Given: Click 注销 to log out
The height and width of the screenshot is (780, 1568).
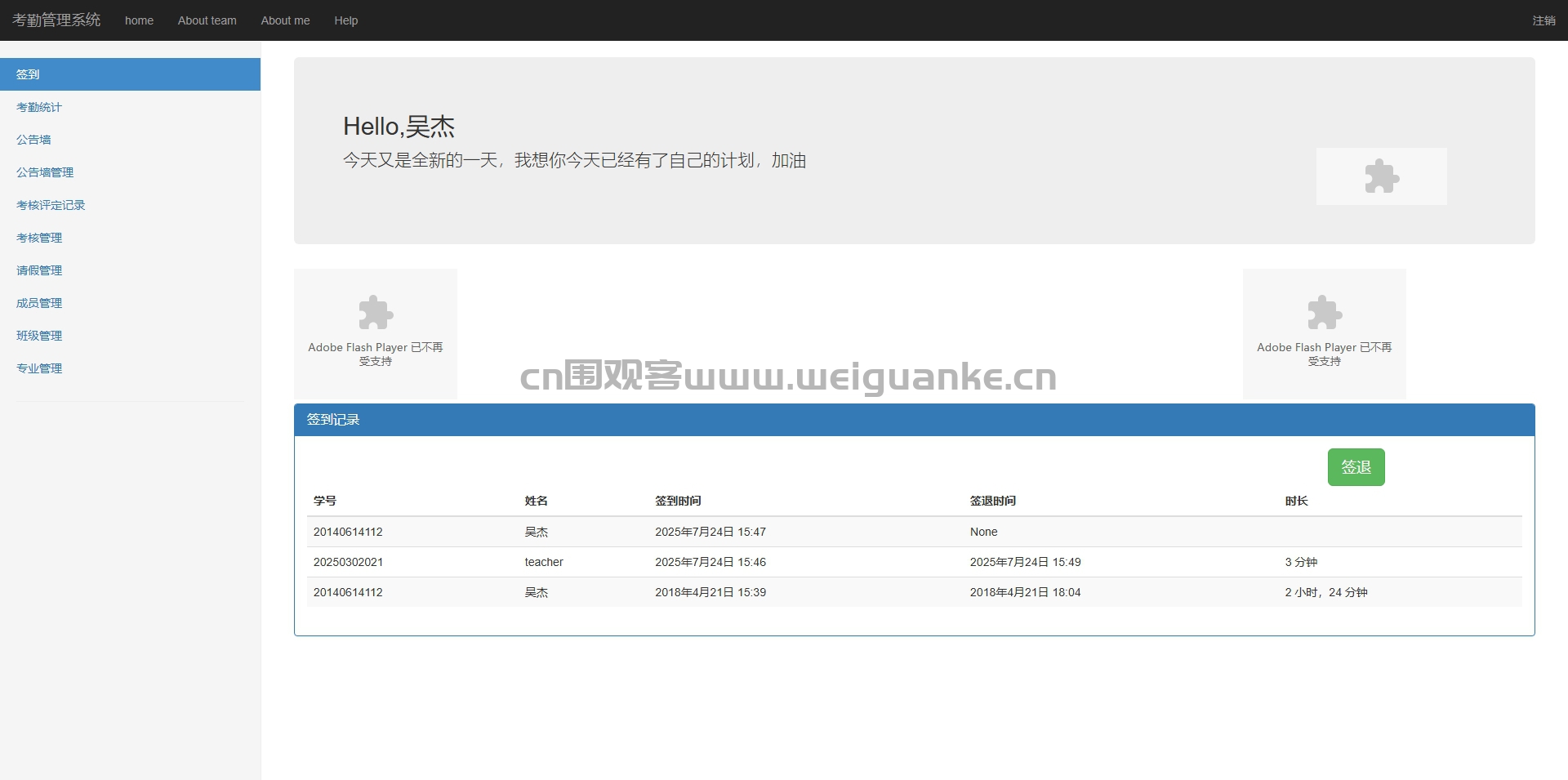Looking at the screenshot, I should pyautogui.click(x=1543, y=20).
